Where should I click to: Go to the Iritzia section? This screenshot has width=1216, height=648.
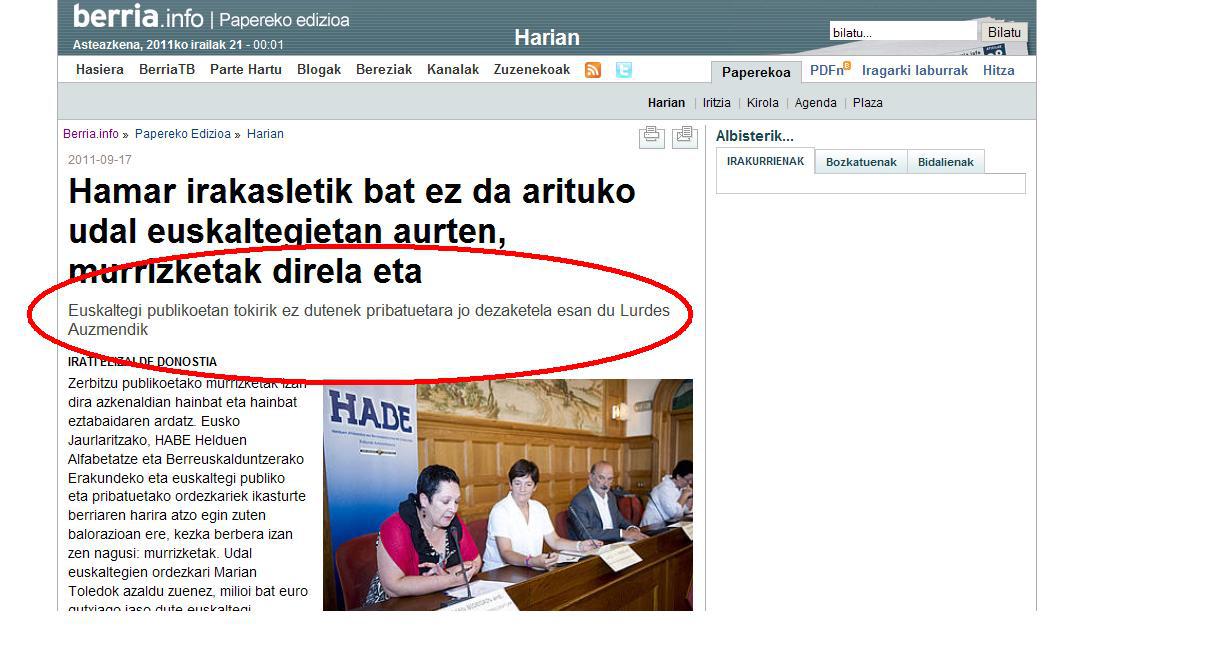tap(716, 103)
